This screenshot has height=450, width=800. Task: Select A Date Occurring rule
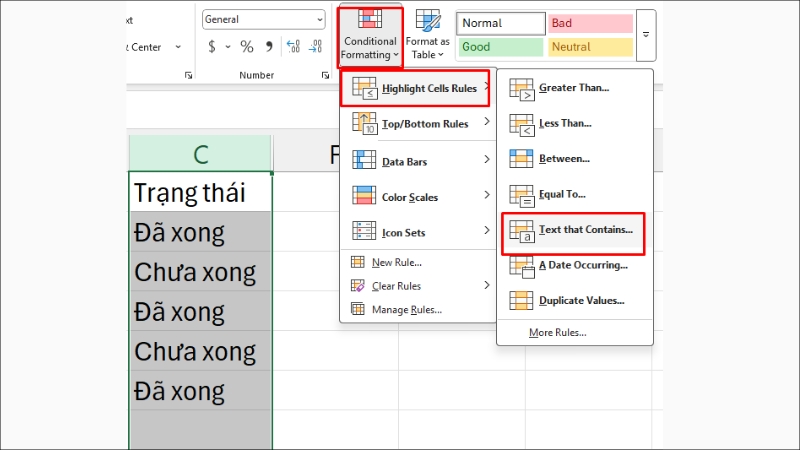click(574, 265)
